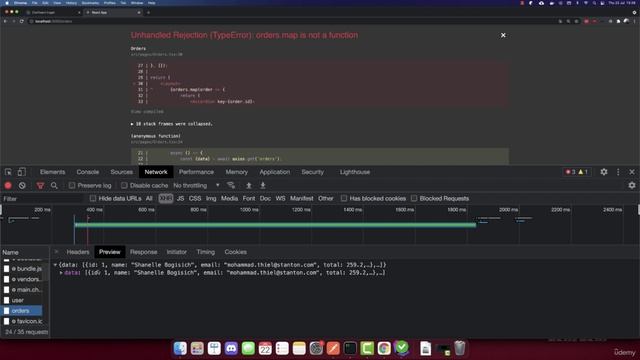This screenshot has width=640, height=360.
Task: Enable Preserve log checkbox
Action: (72, 185)
